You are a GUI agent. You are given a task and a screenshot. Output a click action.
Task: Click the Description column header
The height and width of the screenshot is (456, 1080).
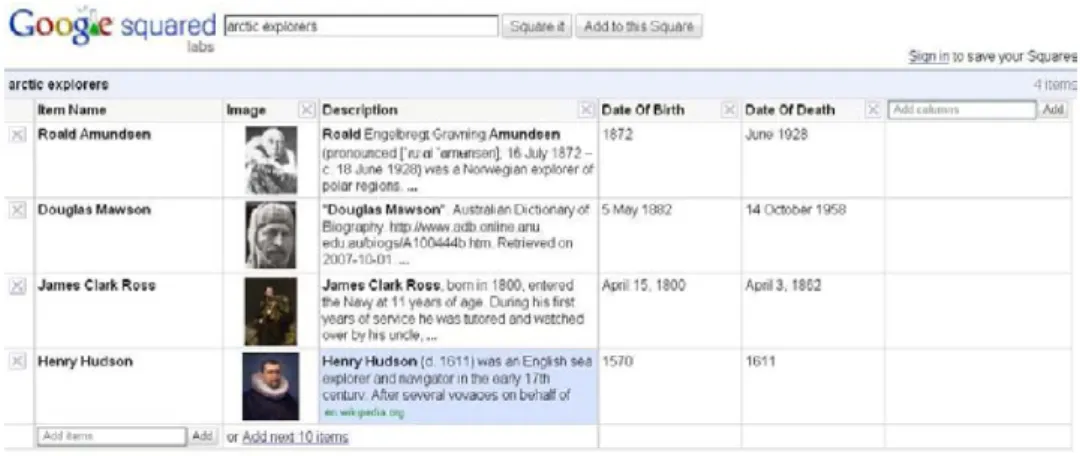point(360,110)
